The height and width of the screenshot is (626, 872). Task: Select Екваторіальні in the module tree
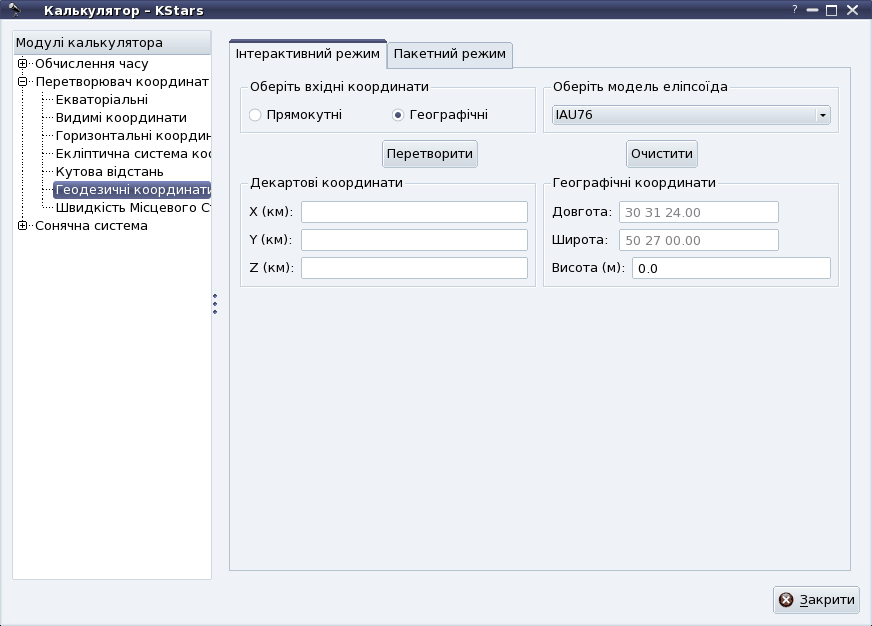102,100
